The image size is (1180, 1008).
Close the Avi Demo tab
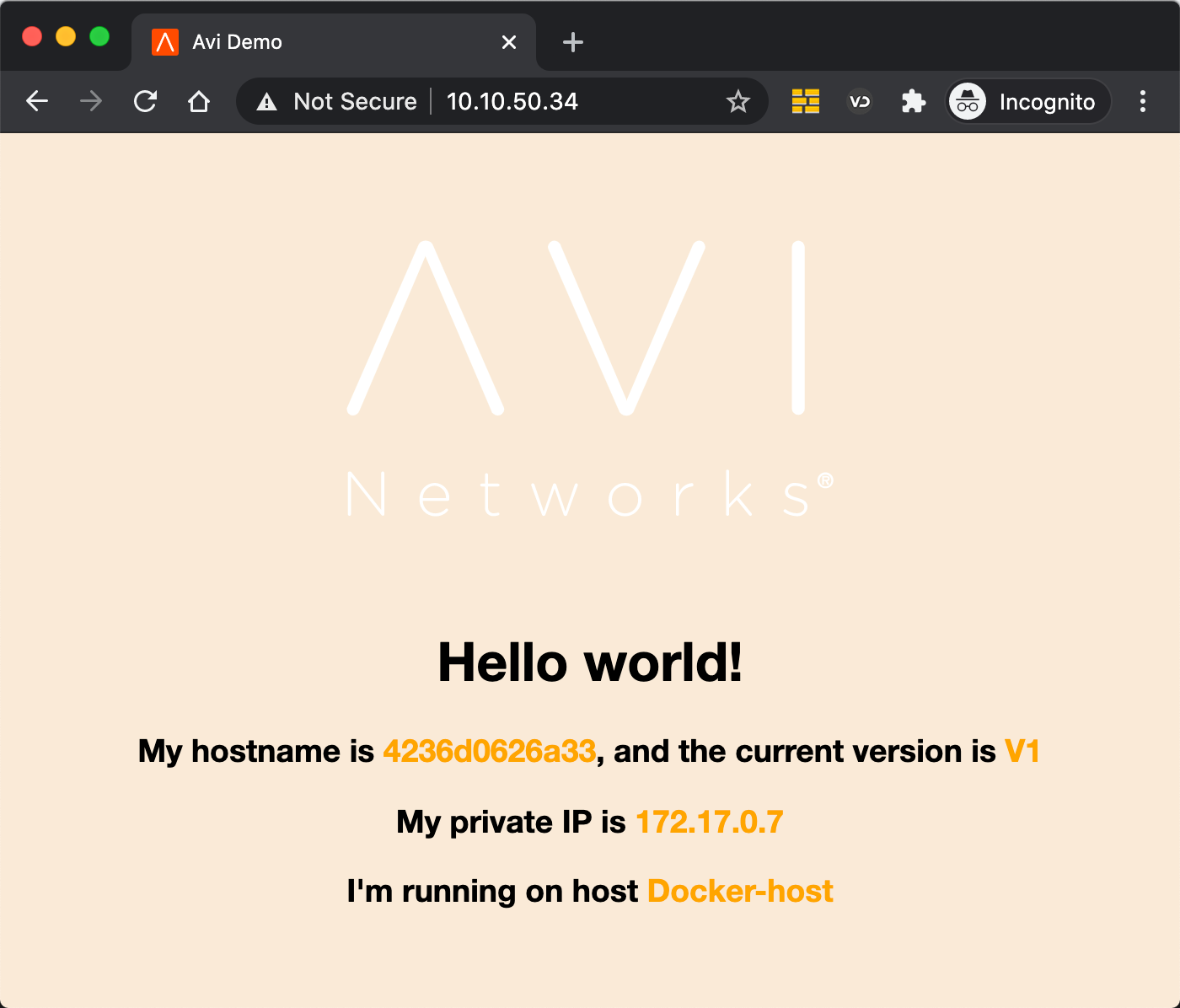509,42
